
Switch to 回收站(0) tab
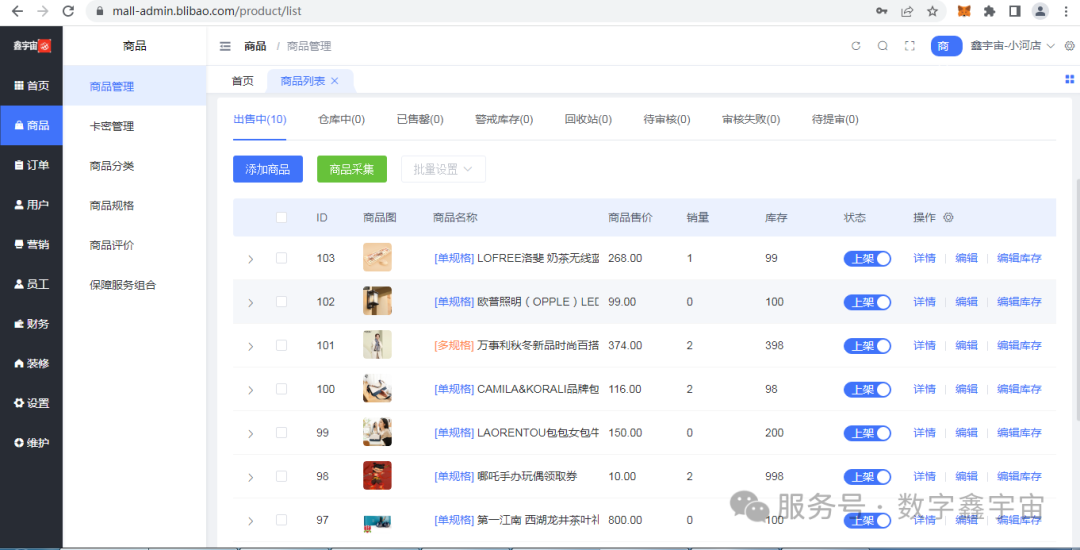tap(588, 120)
